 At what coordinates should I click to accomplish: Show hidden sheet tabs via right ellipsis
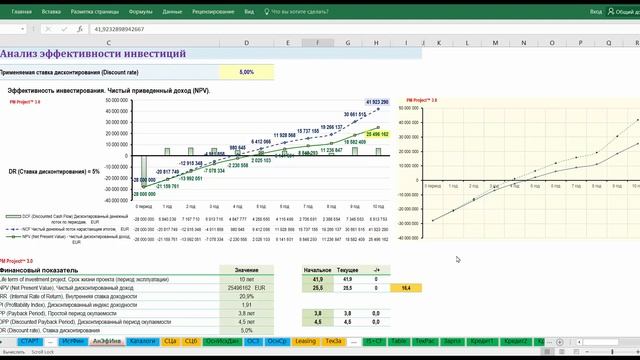coord(549,342)
